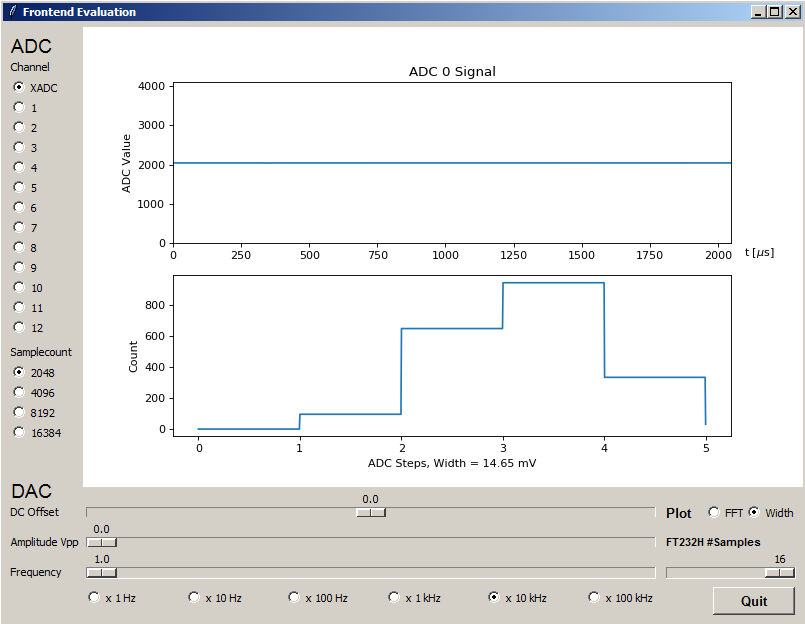
Task: Select ADC channel 7
Action: pos(19,228)
